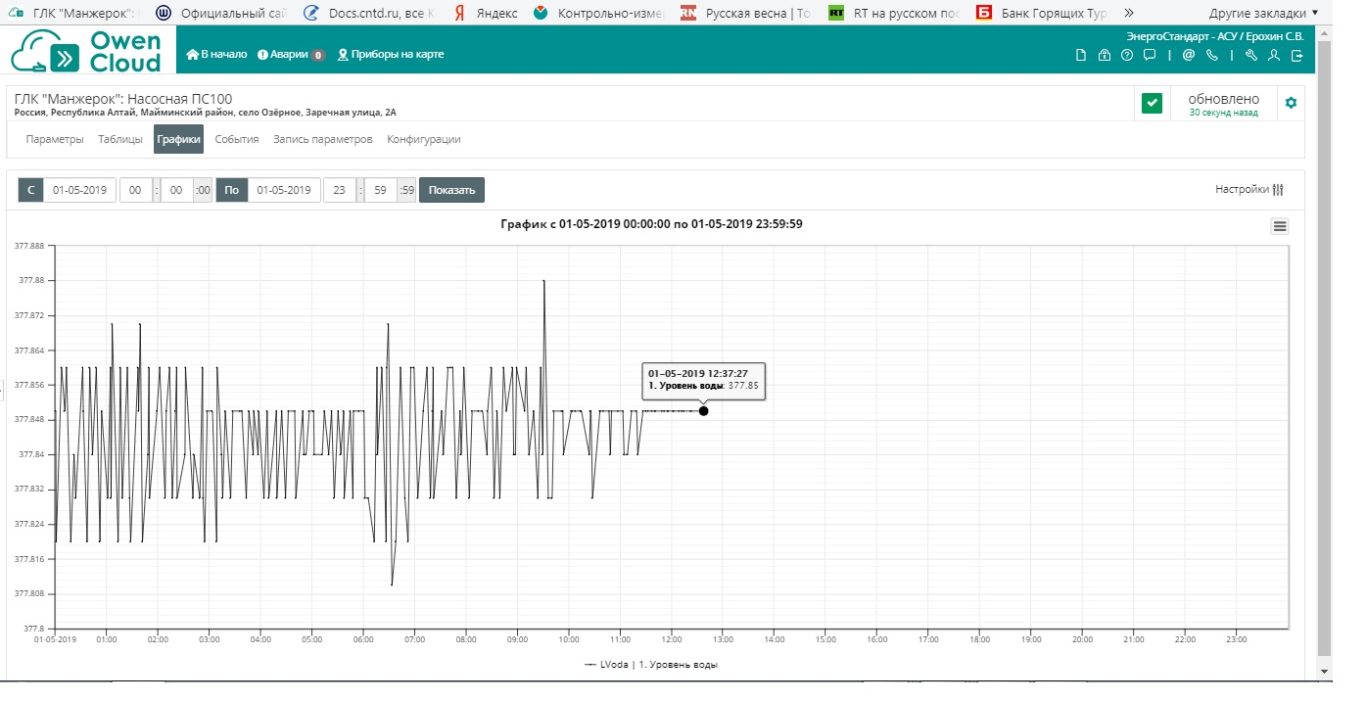Viewport: 1366px width, 702px height.
Task: Click the lock icon in header
Action: (x=1104, y=56)
